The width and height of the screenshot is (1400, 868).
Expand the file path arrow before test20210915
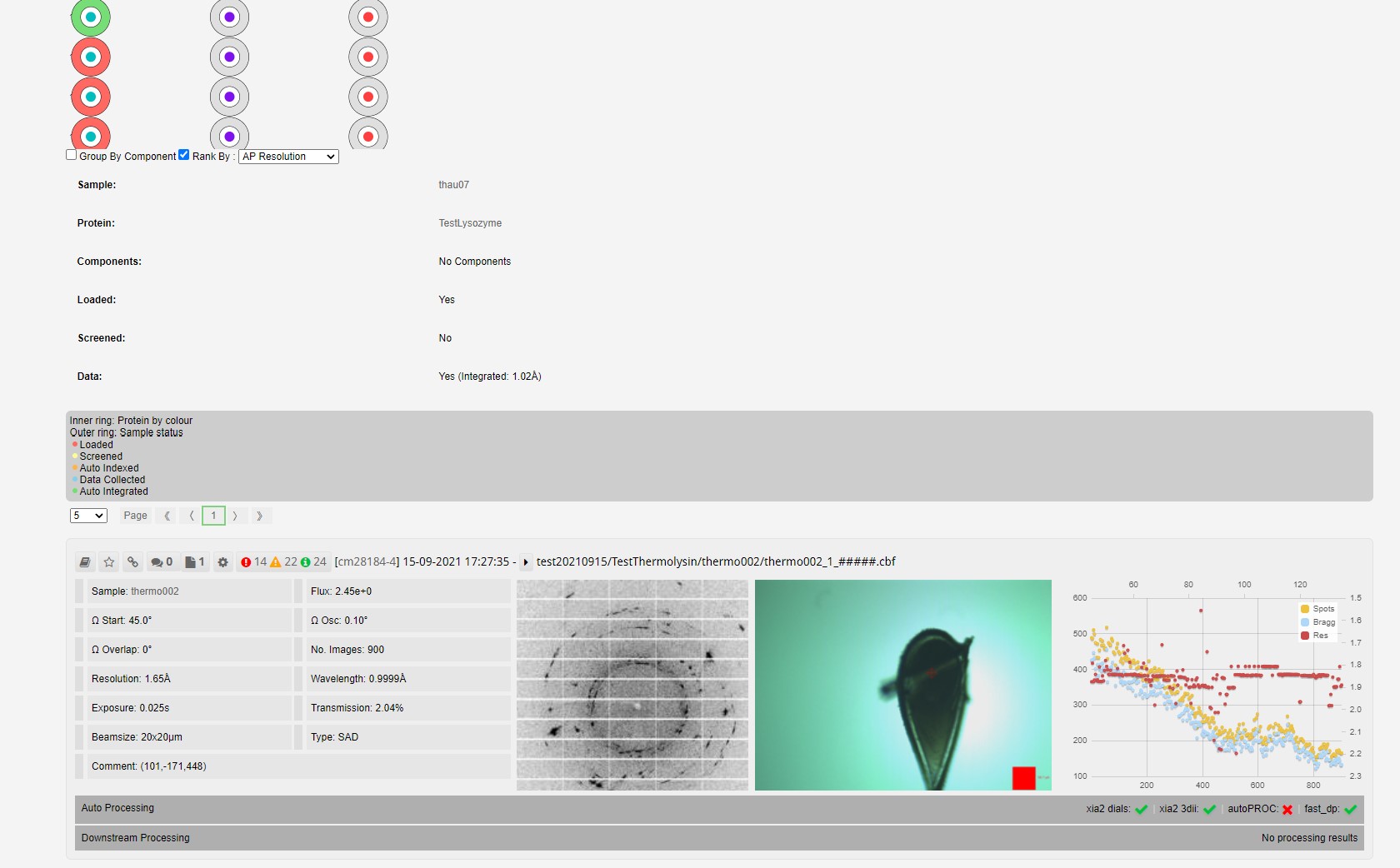click(526, 562)
